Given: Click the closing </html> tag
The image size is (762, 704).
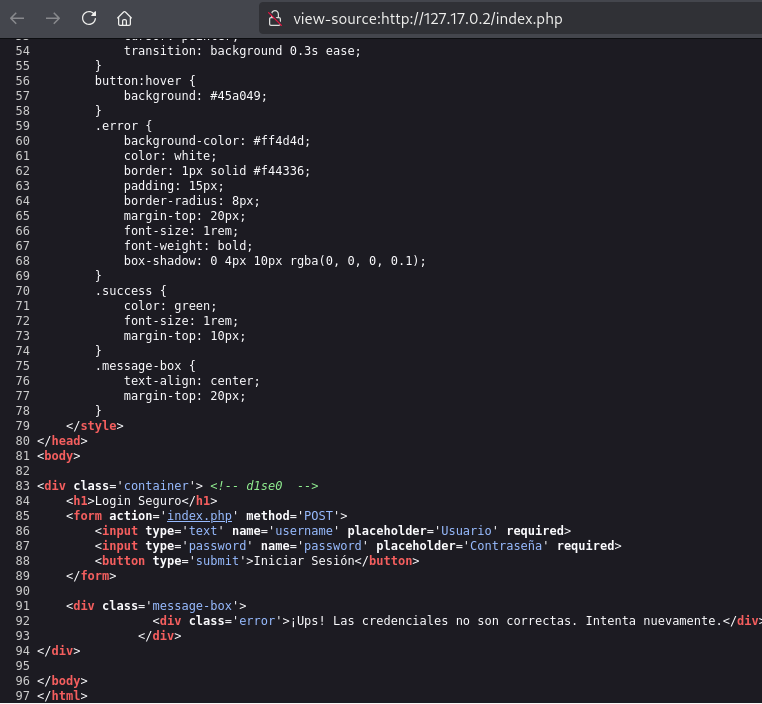Looking at the screenshot, I should (x=62, y=696).
